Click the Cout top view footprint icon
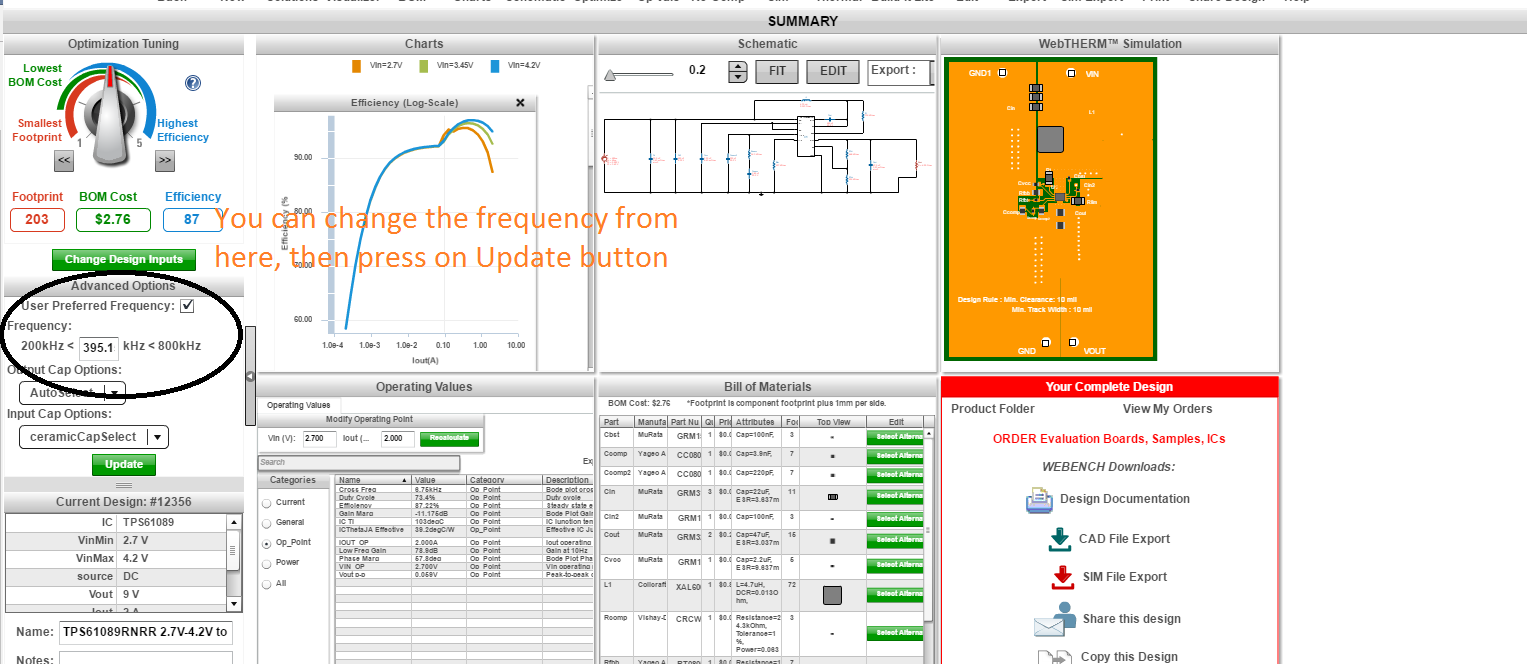The width and height of the screenshot is (1527, 664). pyautogui.click(x=832, y=540)
